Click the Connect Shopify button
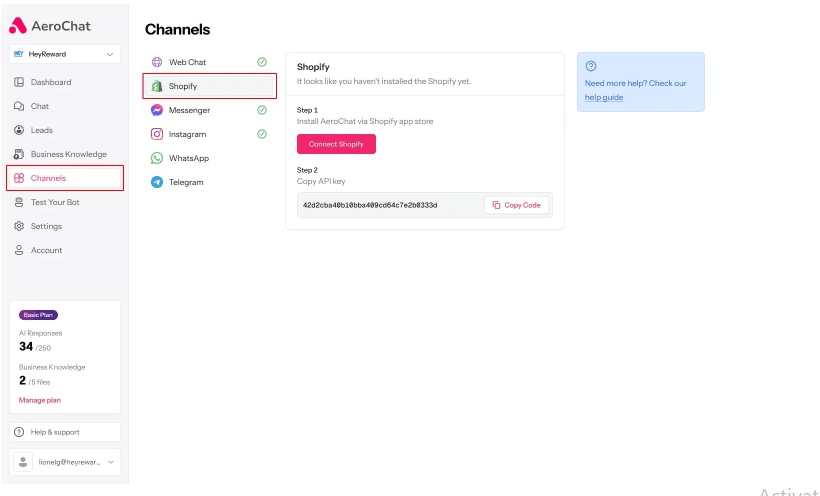Viewport: 820px width, 496px height. (336, 144)
